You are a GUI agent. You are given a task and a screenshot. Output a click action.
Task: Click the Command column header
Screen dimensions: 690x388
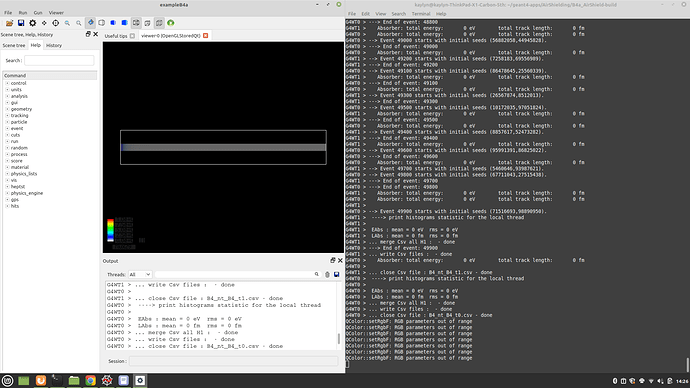pos(50,76)
